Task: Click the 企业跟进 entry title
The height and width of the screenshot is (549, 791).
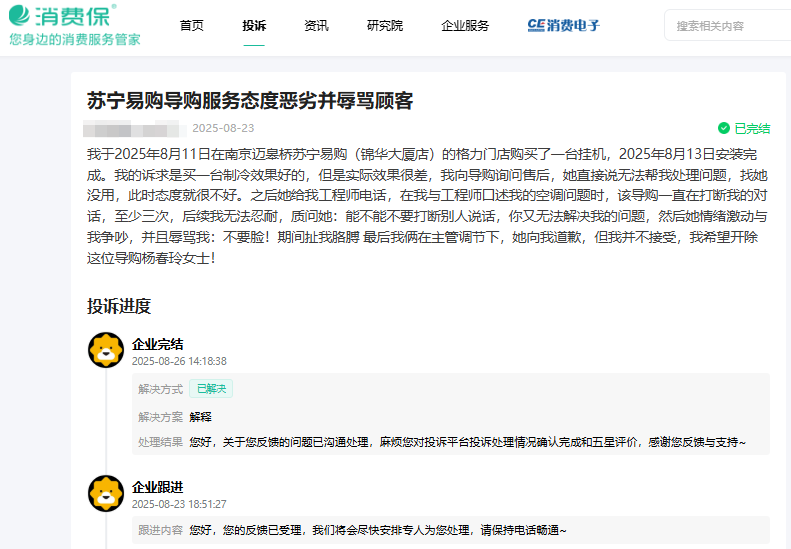Action: pyautogui.click(x=157, y=487)
